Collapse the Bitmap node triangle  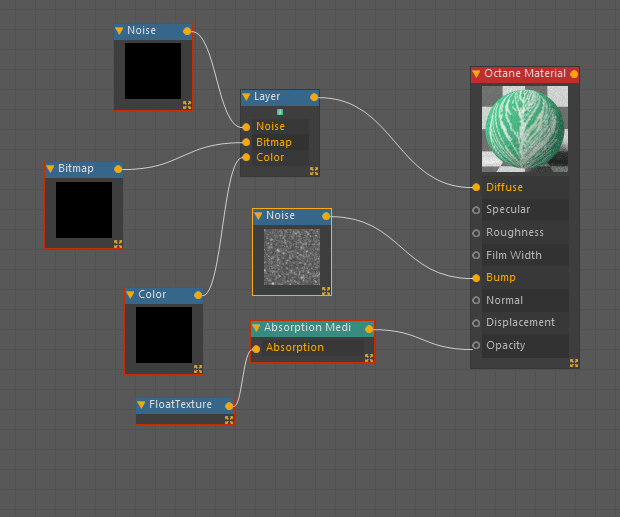pos(50,169)
